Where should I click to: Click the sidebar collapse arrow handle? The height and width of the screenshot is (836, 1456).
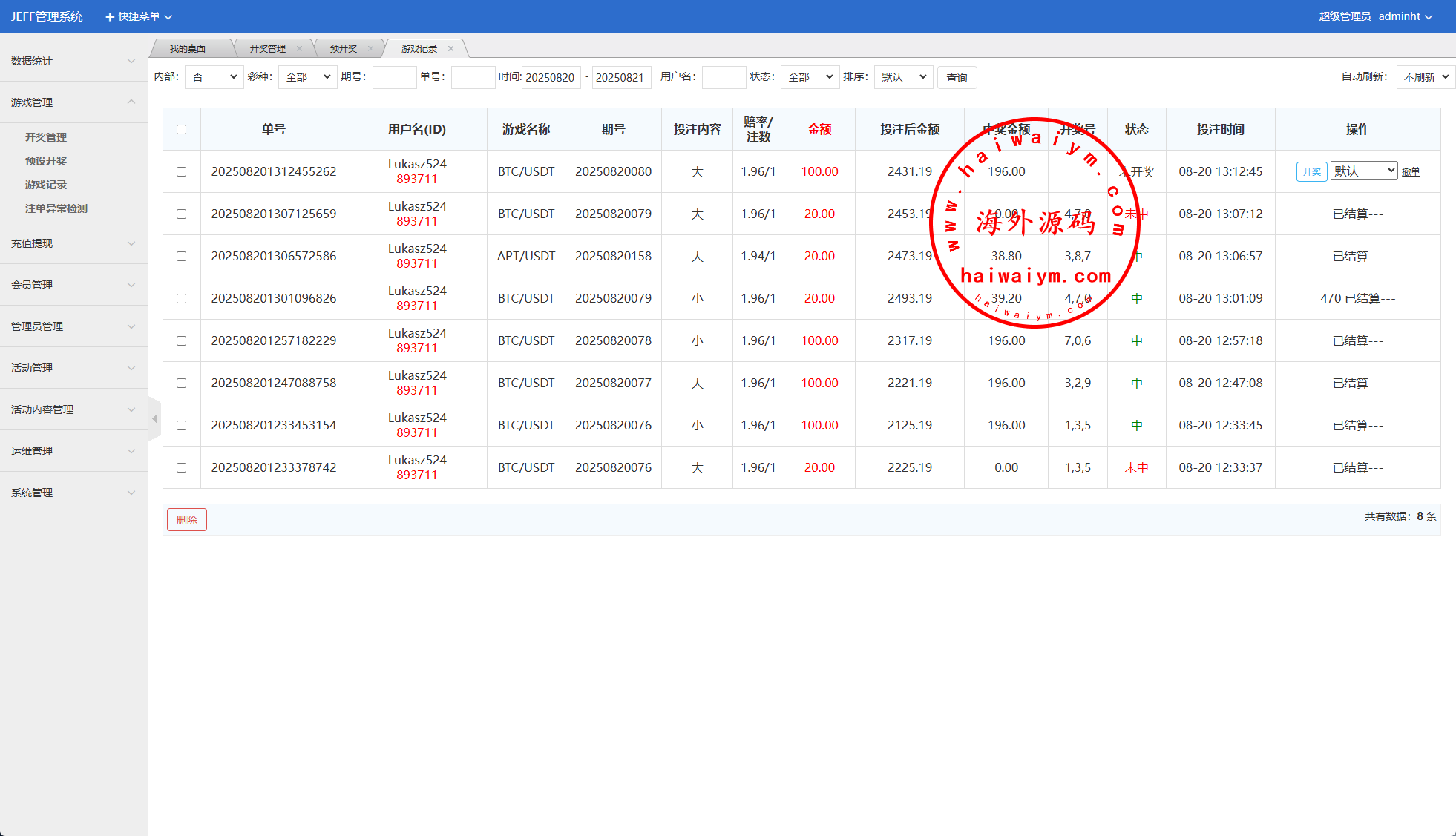coord(154,419)
